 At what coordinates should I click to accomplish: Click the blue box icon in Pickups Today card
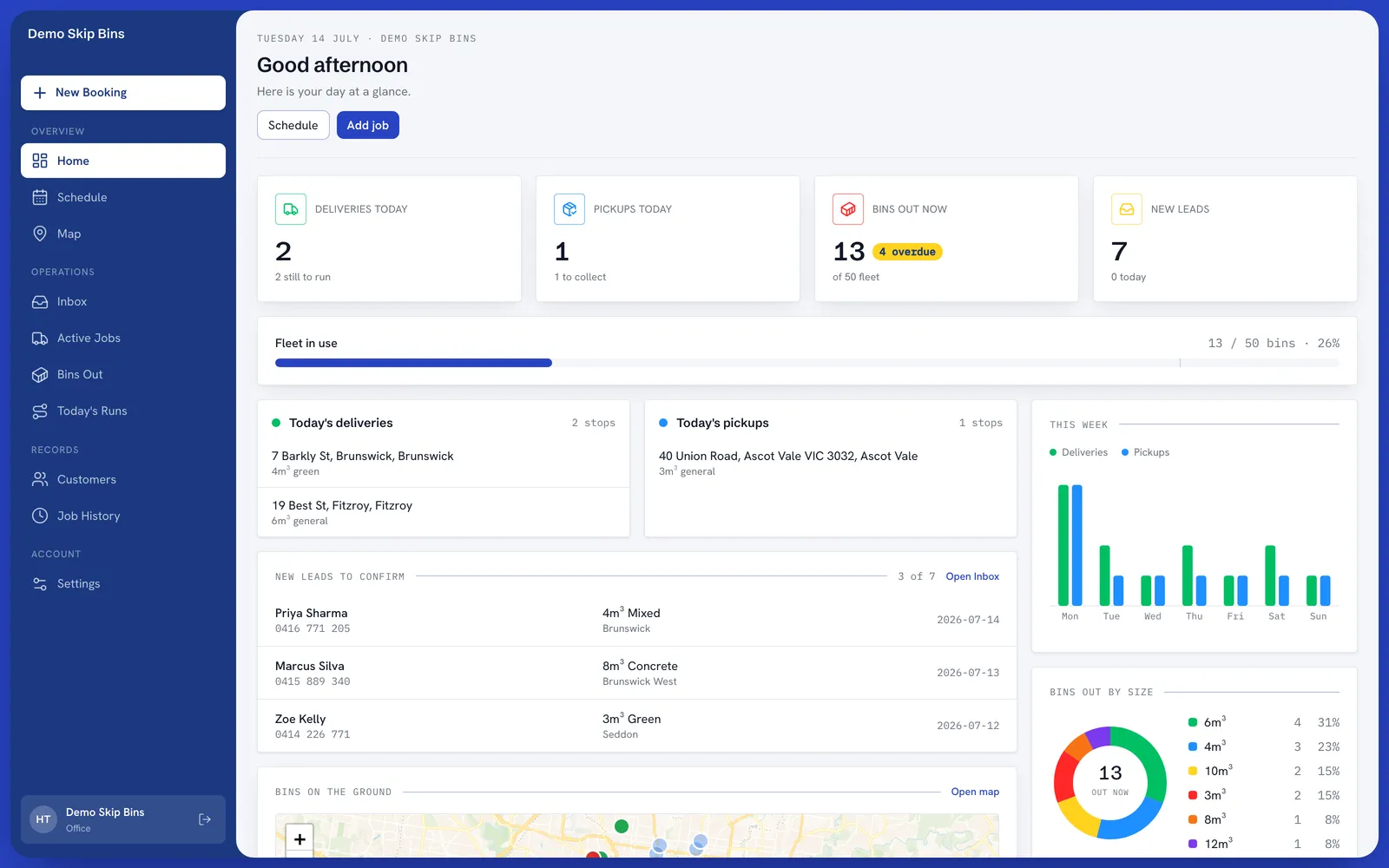pos(569,209)
